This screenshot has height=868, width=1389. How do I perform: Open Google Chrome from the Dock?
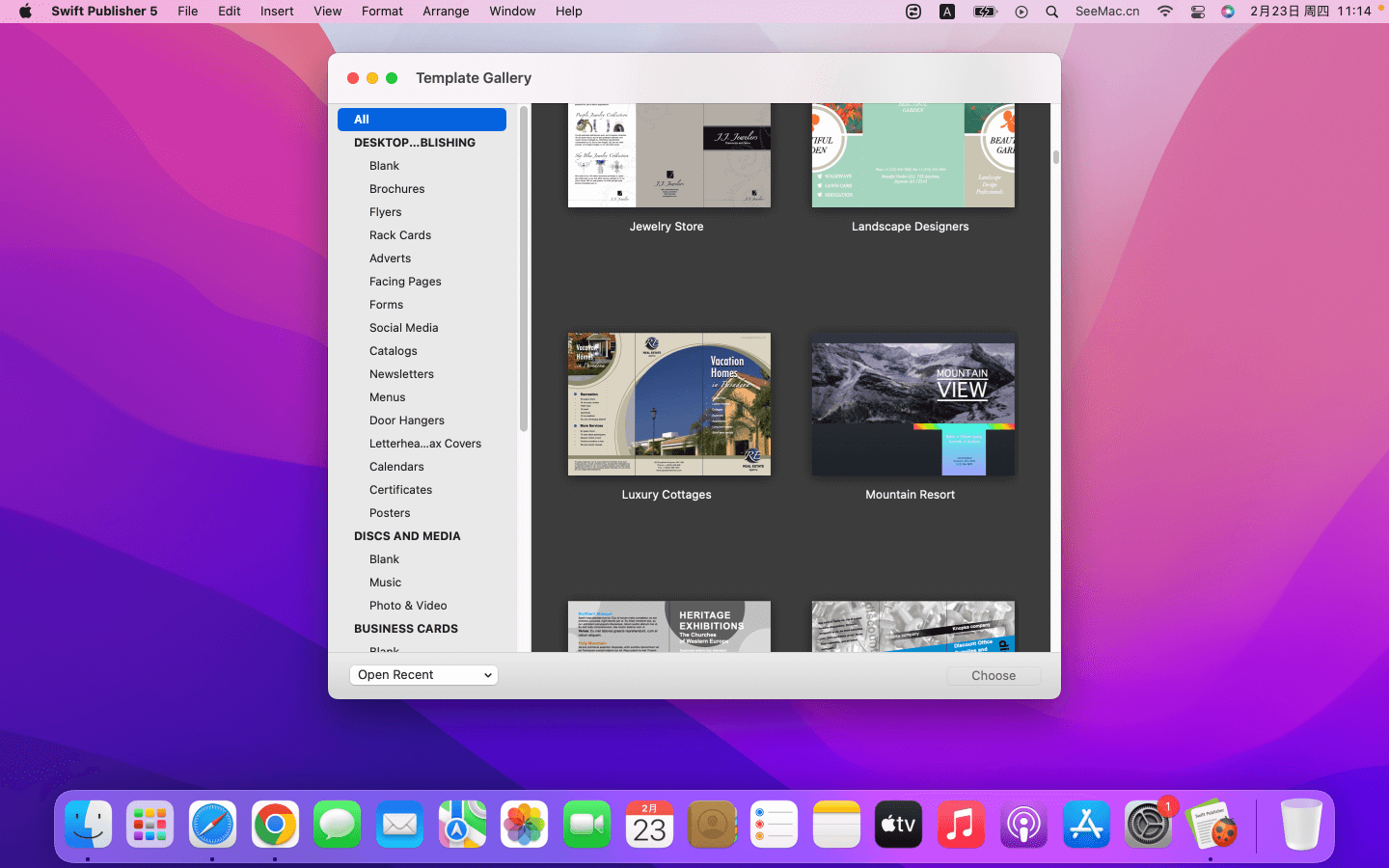click(275, 826)
